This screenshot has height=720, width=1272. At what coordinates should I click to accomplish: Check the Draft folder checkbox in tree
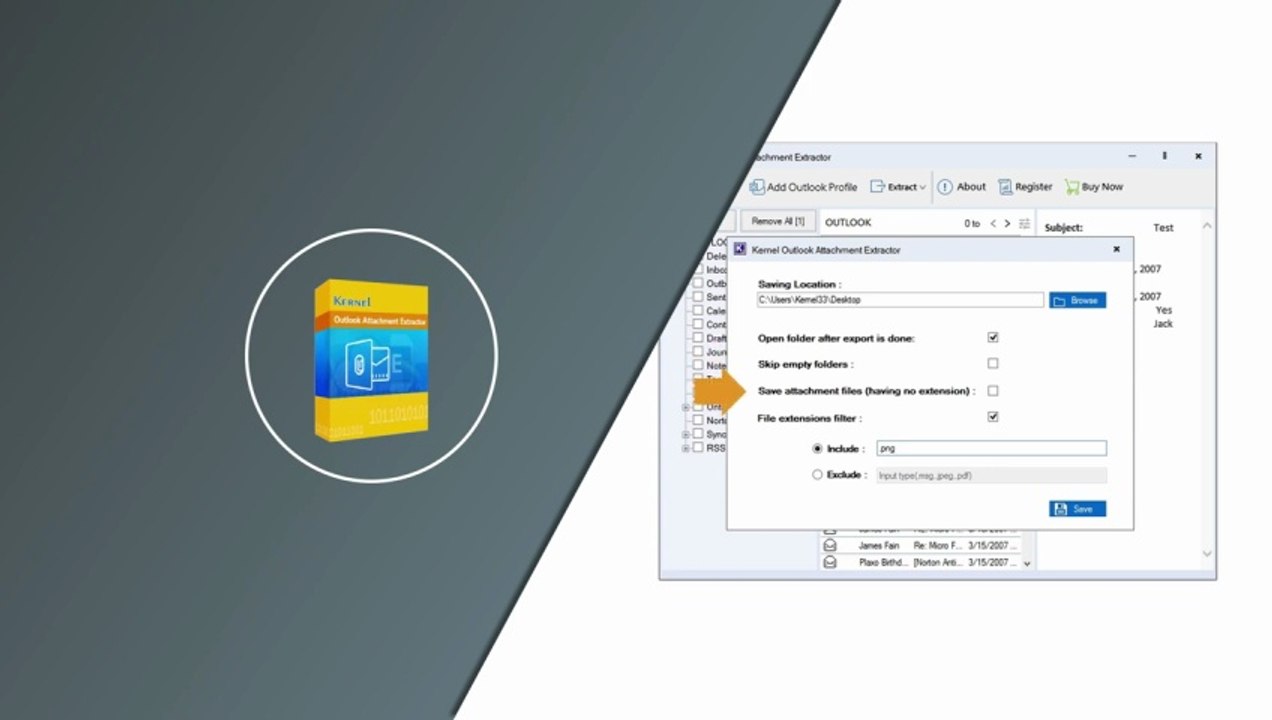(x=698, y=338)
